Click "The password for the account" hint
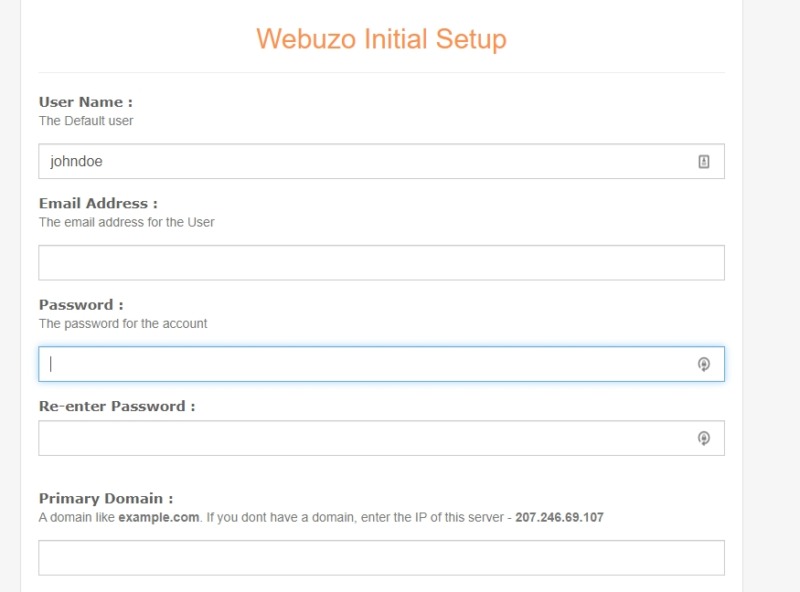800x592 pixels. 123,324
